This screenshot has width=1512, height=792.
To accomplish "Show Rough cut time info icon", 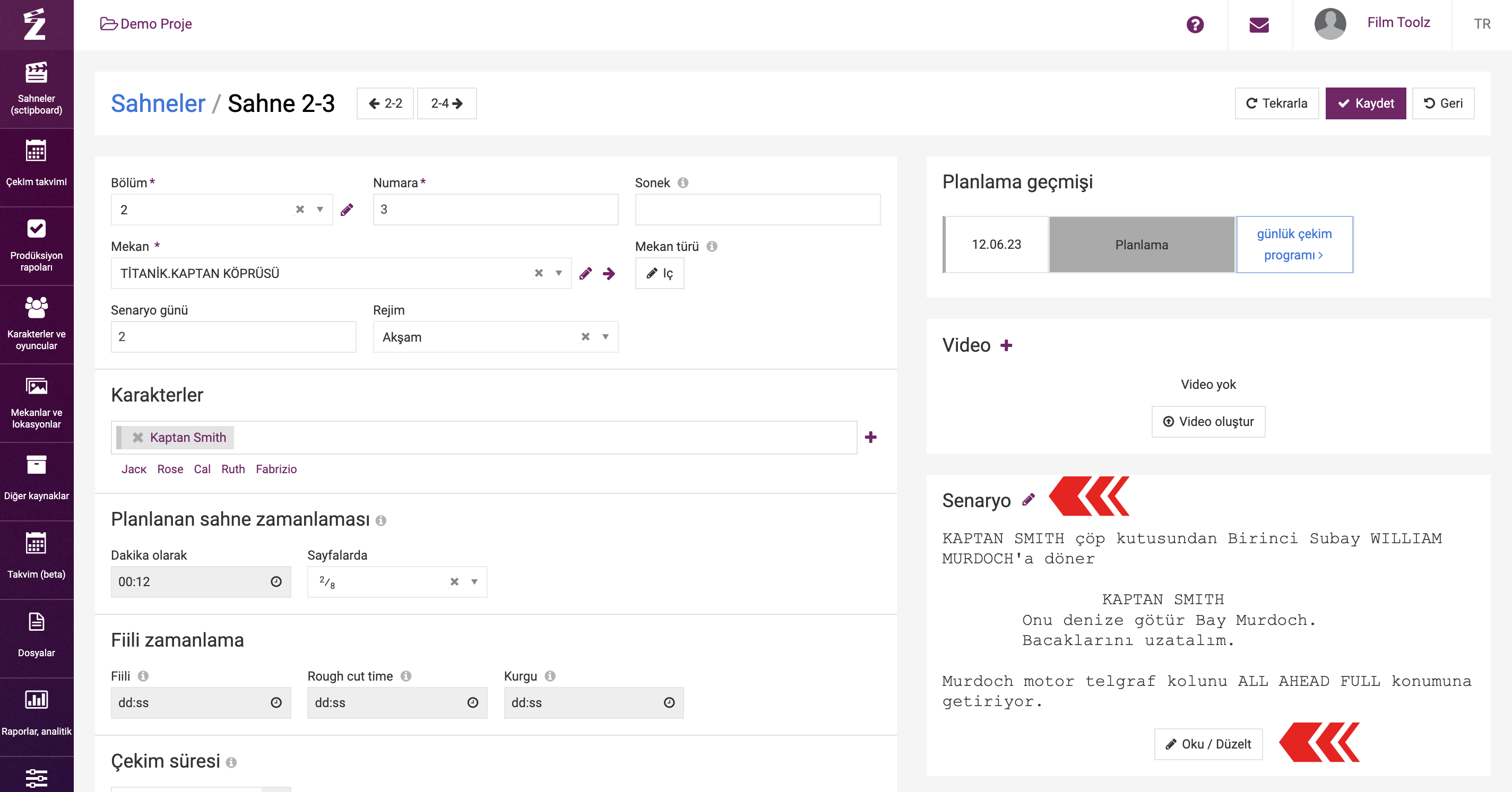I will (x=405, y=676).
